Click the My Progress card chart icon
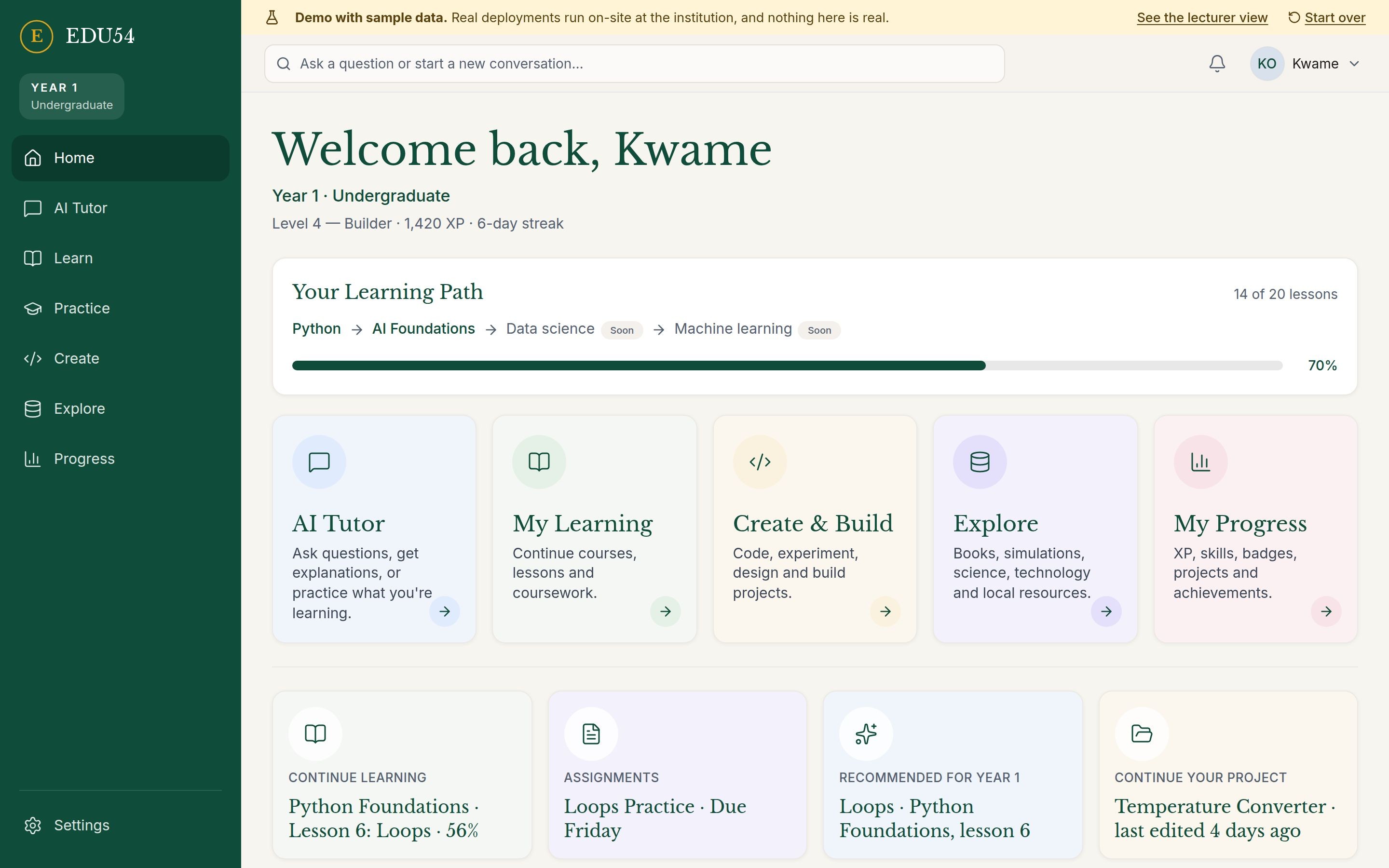The image size is (1389, 868). 1200,462
